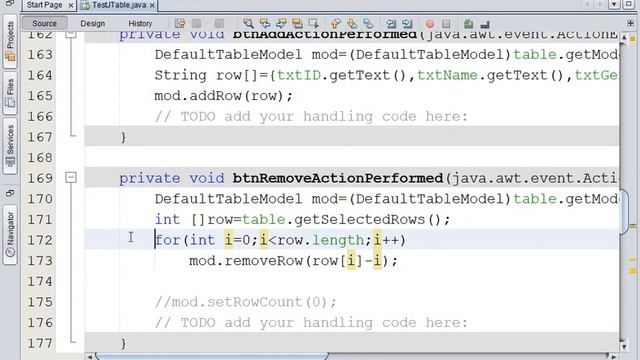Click vertical scrollbar up arrow
Screen dimensions: 640x360
coord(624,38)
